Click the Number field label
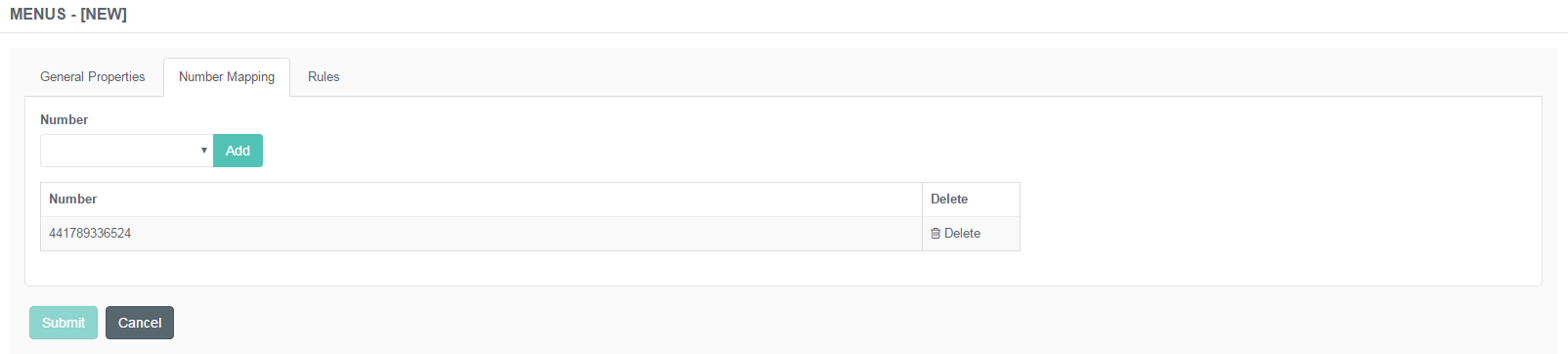Screen dimensions: 1568x354 pos(65,119)
